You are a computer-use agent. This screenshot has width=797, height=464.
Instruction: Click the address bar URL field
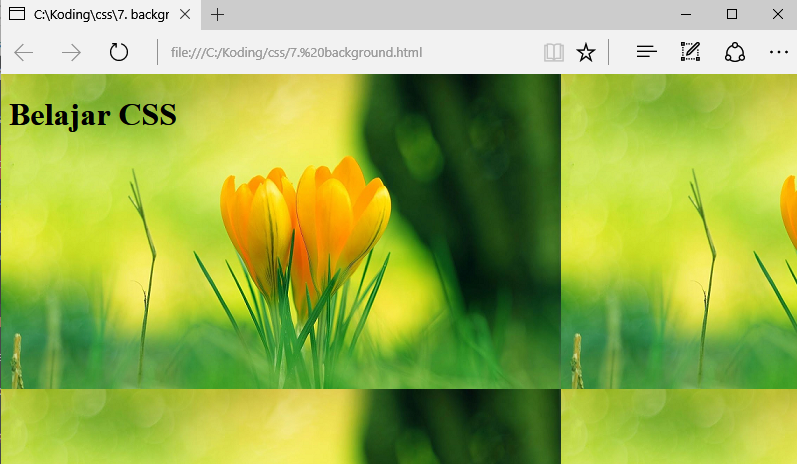tap(351, 52)
